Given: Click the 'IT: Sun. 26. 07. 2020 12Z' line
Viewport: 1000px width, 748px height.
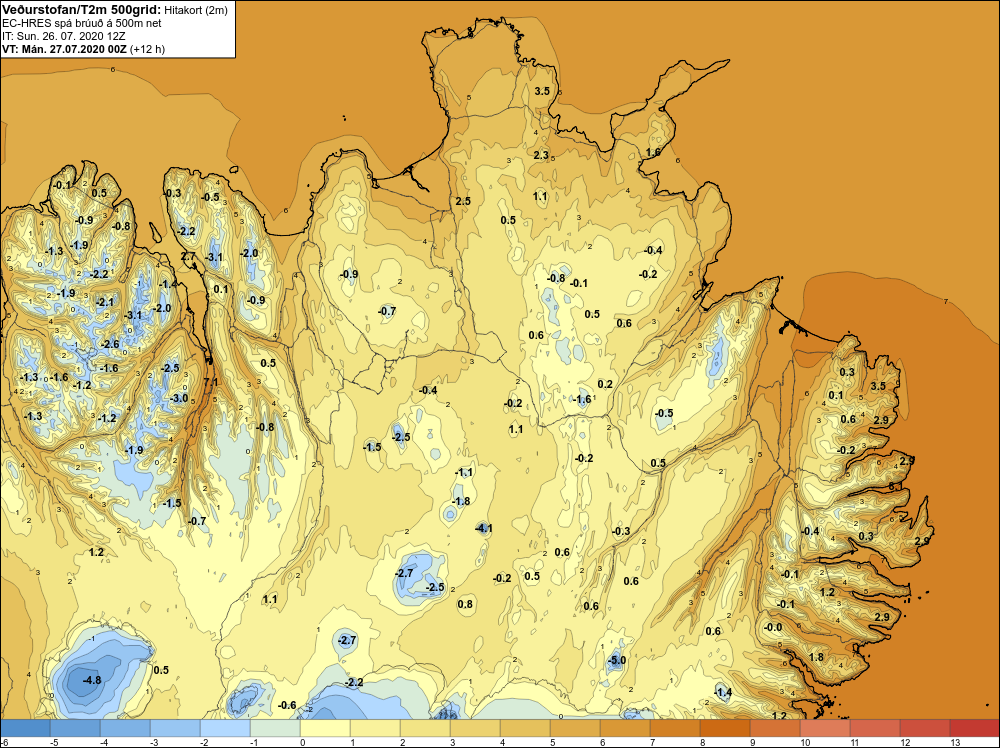Looking at the screenshot, I should [x=62, y=36].
